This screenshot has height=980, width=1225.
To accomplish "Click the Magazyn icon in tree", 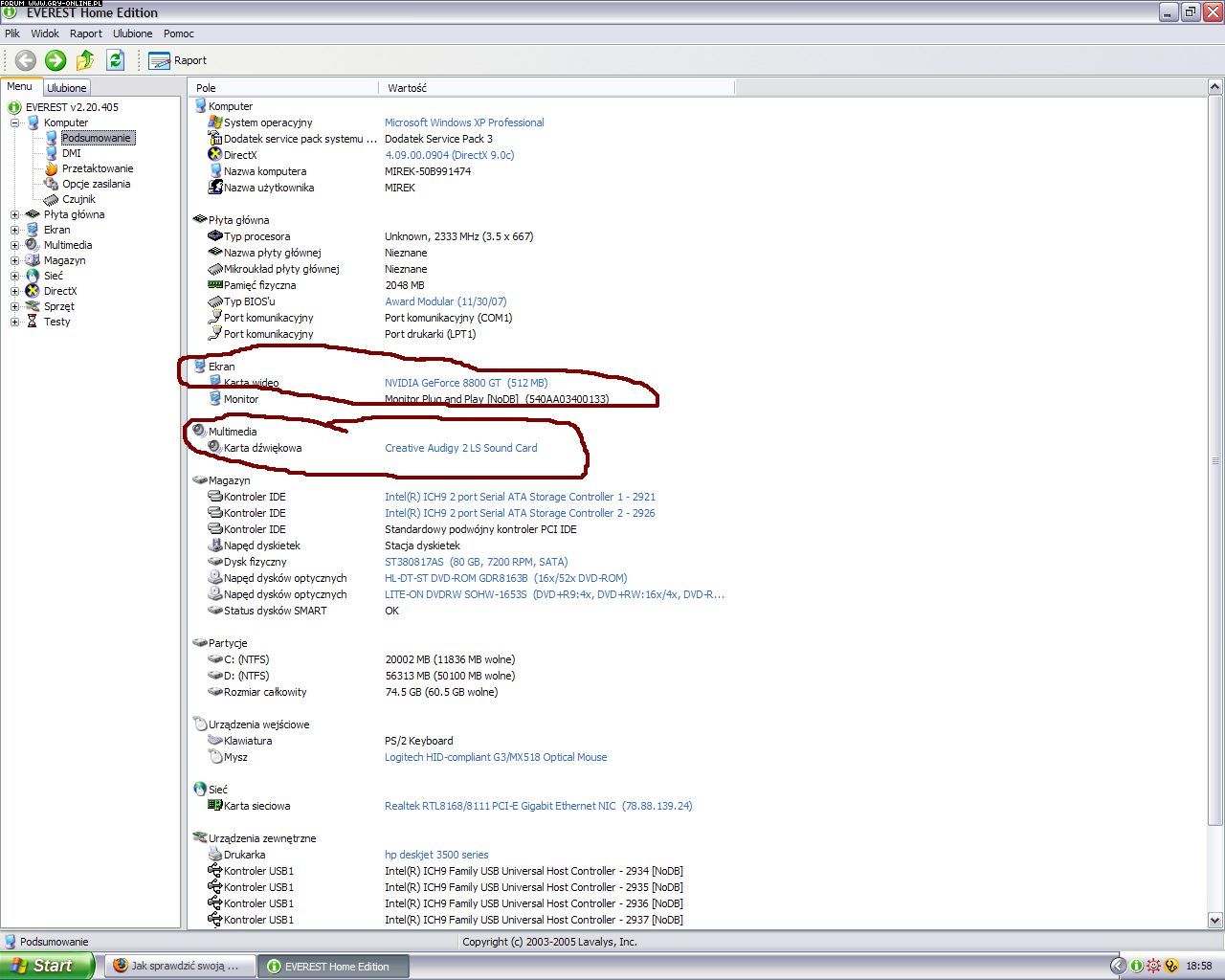I will pos(33,260).
